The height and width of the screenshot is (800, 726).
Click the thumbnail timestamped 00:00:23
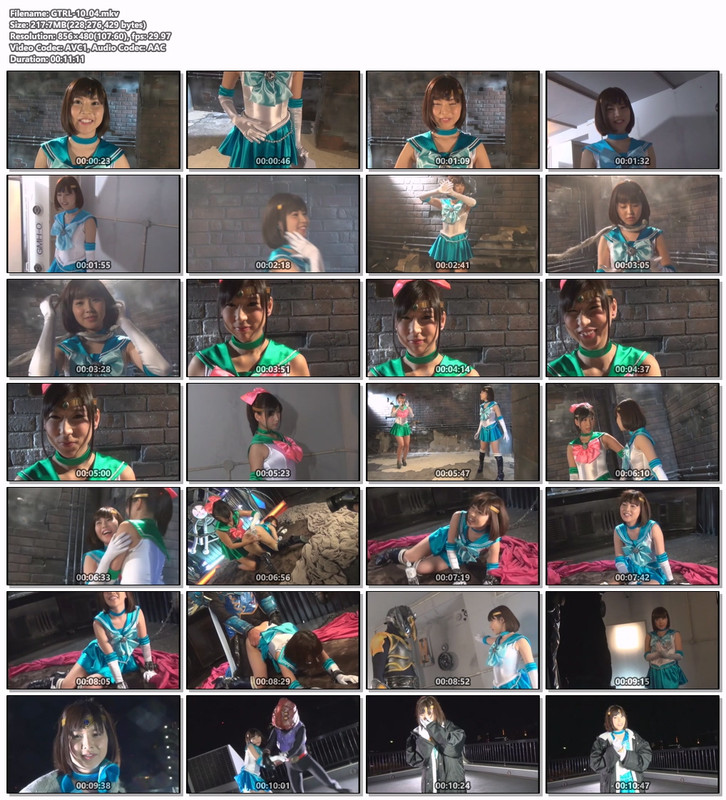pos(93,120)
